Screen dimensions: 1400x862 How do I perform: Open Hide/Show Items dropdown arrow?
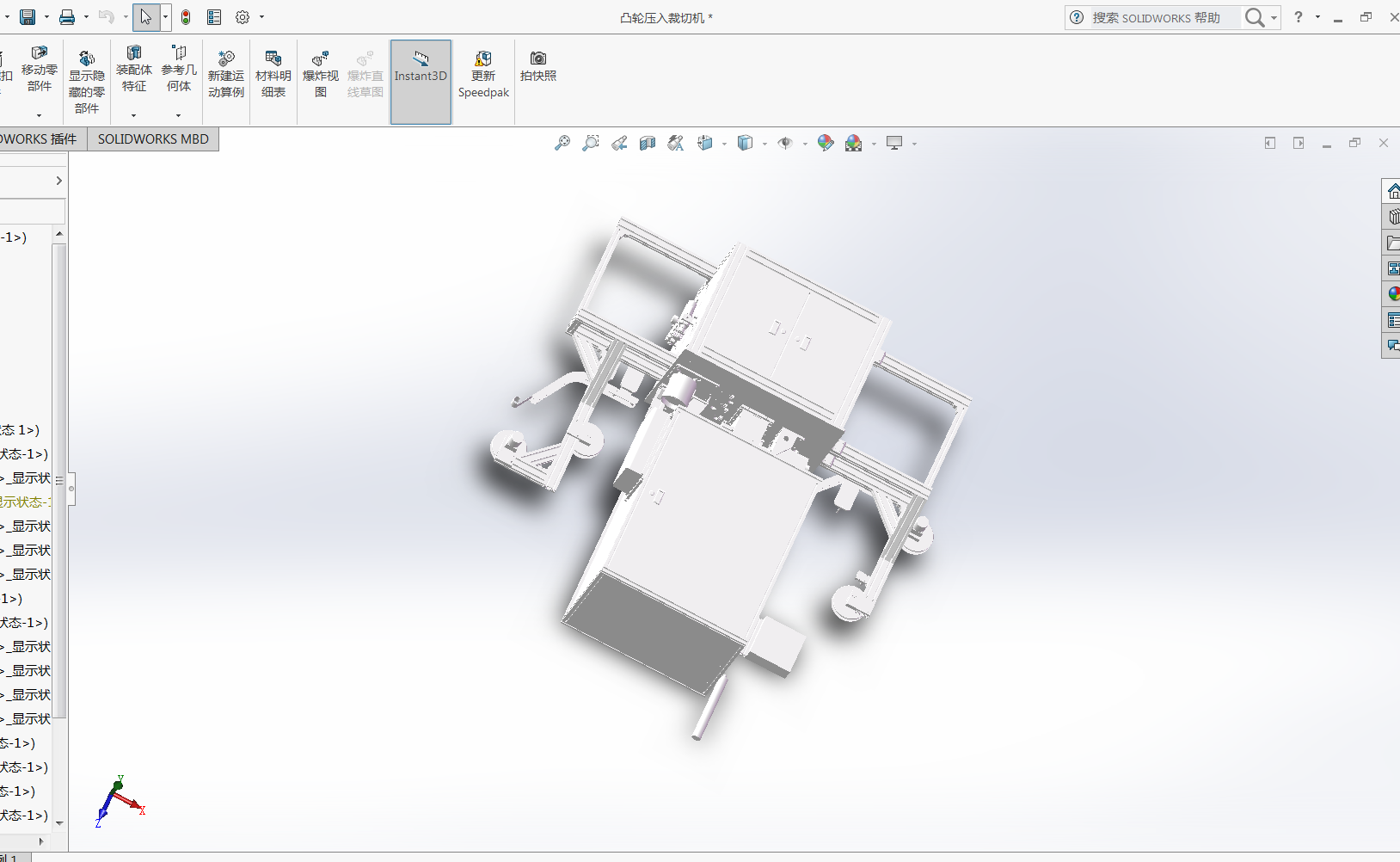click(x=805, y=144)
